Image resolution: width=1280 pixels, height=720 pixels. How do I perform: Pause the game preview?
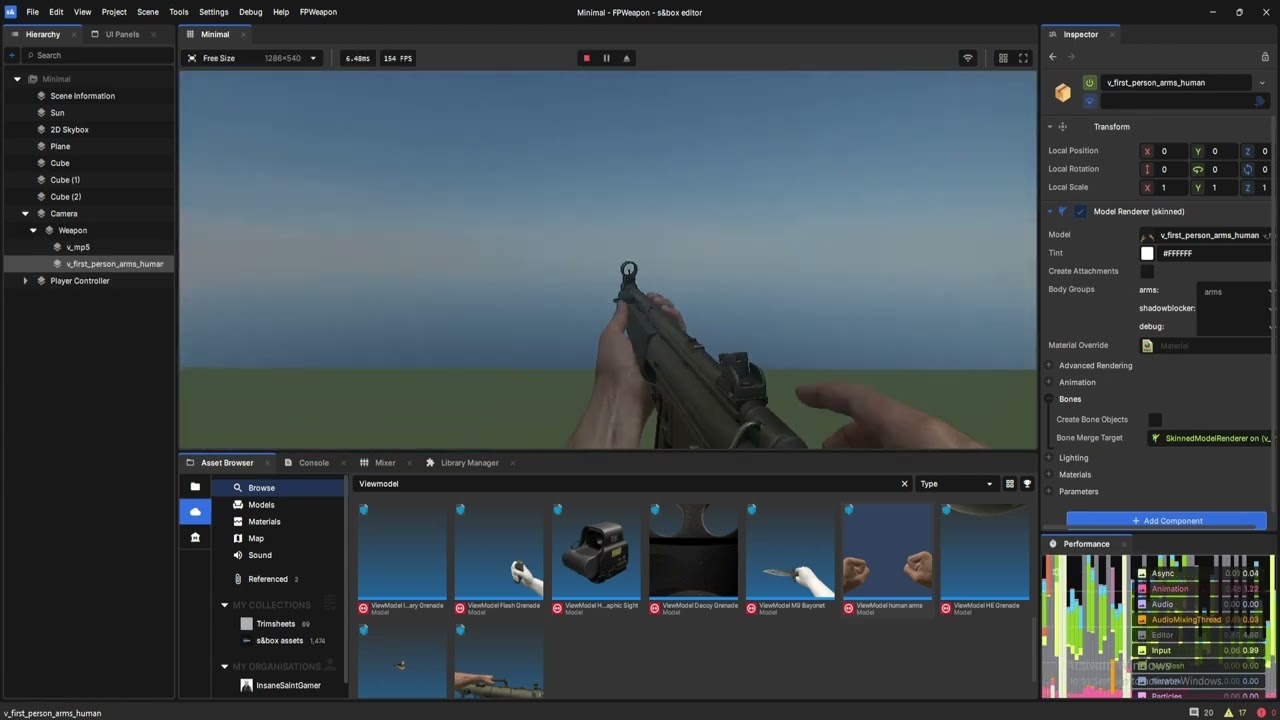click(x=606, y=58)
